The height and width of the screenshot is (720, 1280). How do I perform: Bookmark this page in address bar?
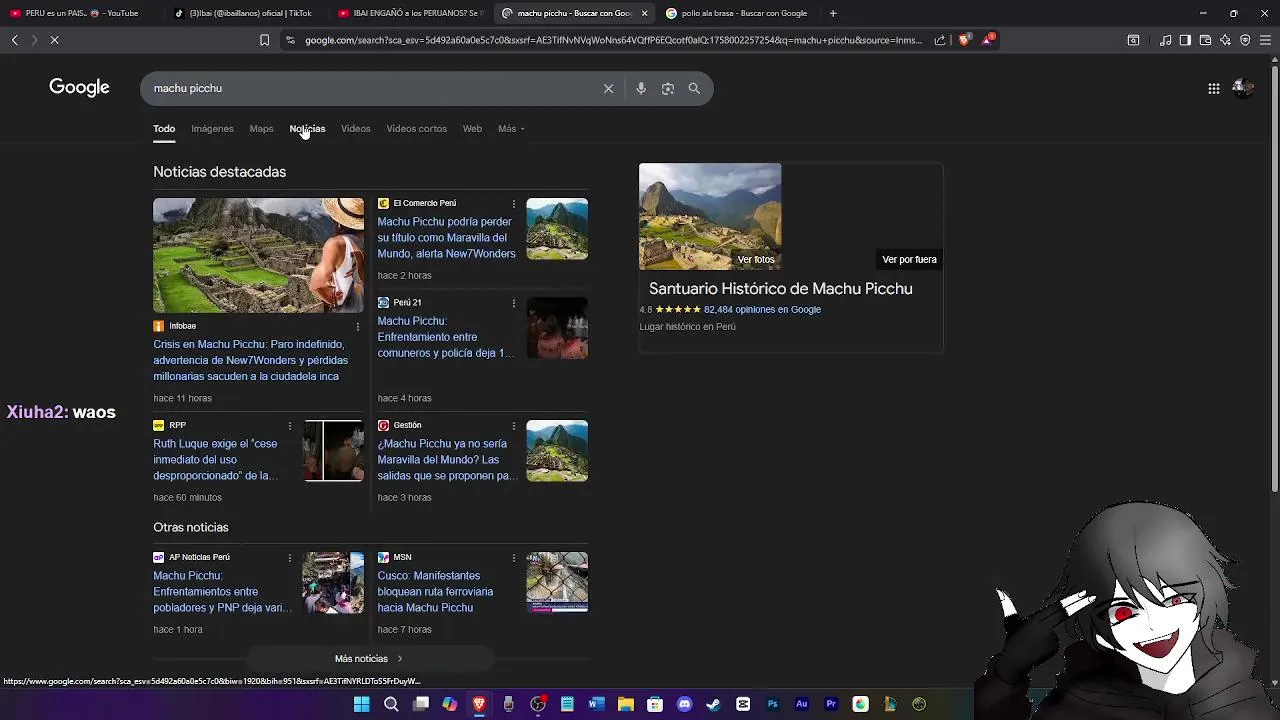[x=264, y=40]
